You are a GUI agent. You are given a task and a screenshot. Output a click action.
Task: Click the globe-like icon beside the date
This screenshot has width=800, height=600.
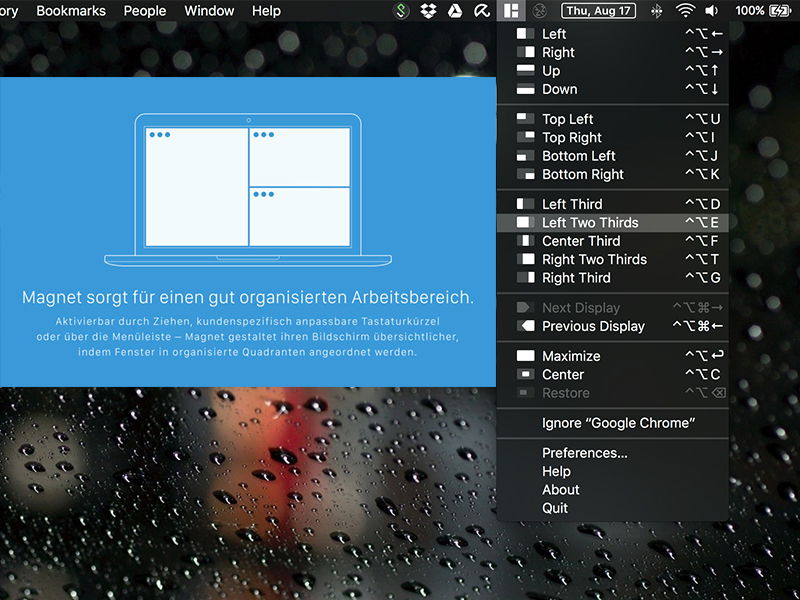(540, 11)
